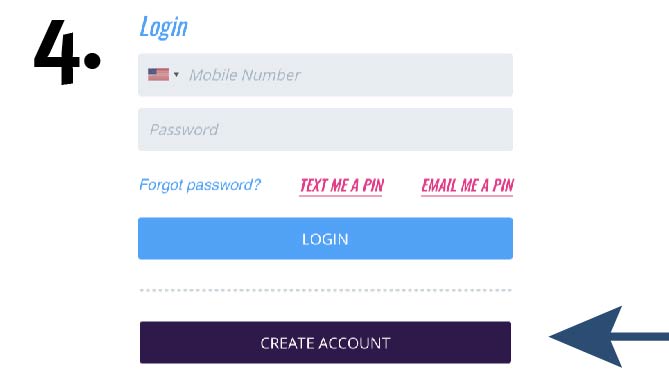Click the Login heading text
This screenshot has height=374, width=669.
[x=163, y=27]
